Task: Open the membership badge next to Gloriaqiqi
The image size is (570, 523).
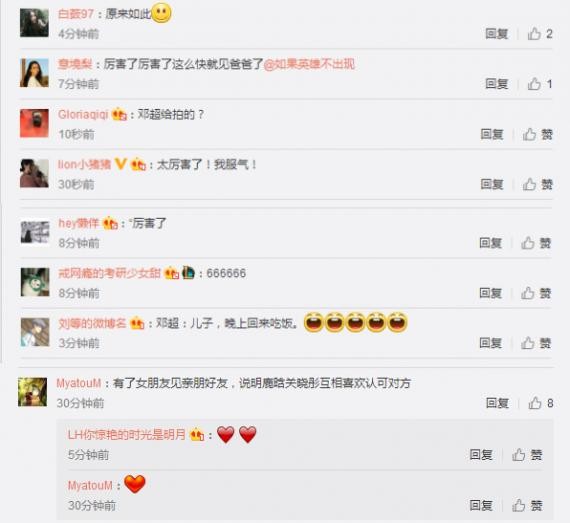Action: click(x=119, y=115)
